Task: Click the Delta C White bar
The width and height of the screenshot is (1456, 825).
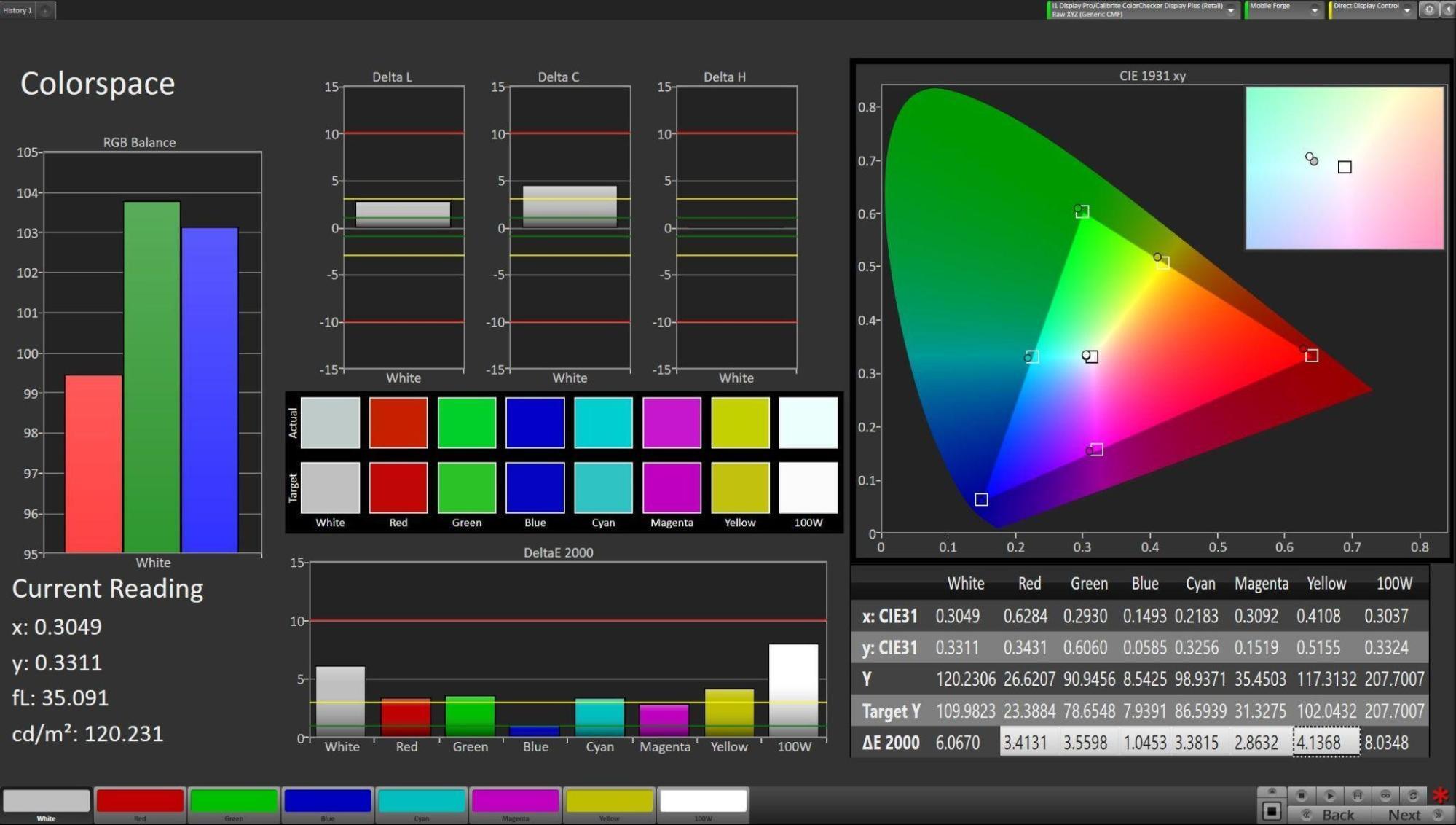Action: 570,206
